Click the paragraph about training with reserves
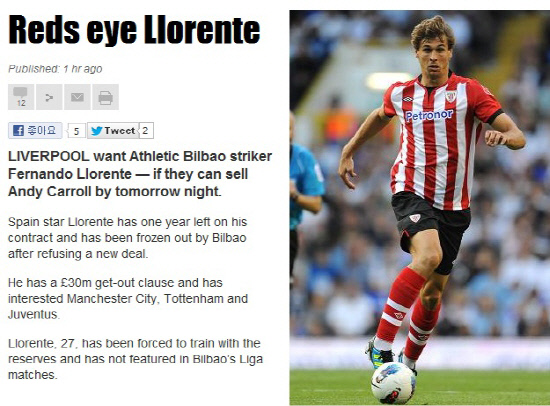Screen dimensions: 550x406 [x=135, y=359]
